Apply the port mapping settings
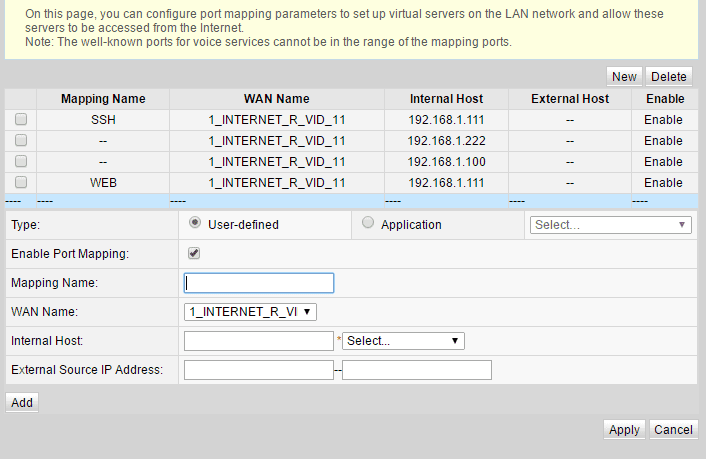Image resolution: width=706 pixels, height=459 pixels. click(624, 430)
